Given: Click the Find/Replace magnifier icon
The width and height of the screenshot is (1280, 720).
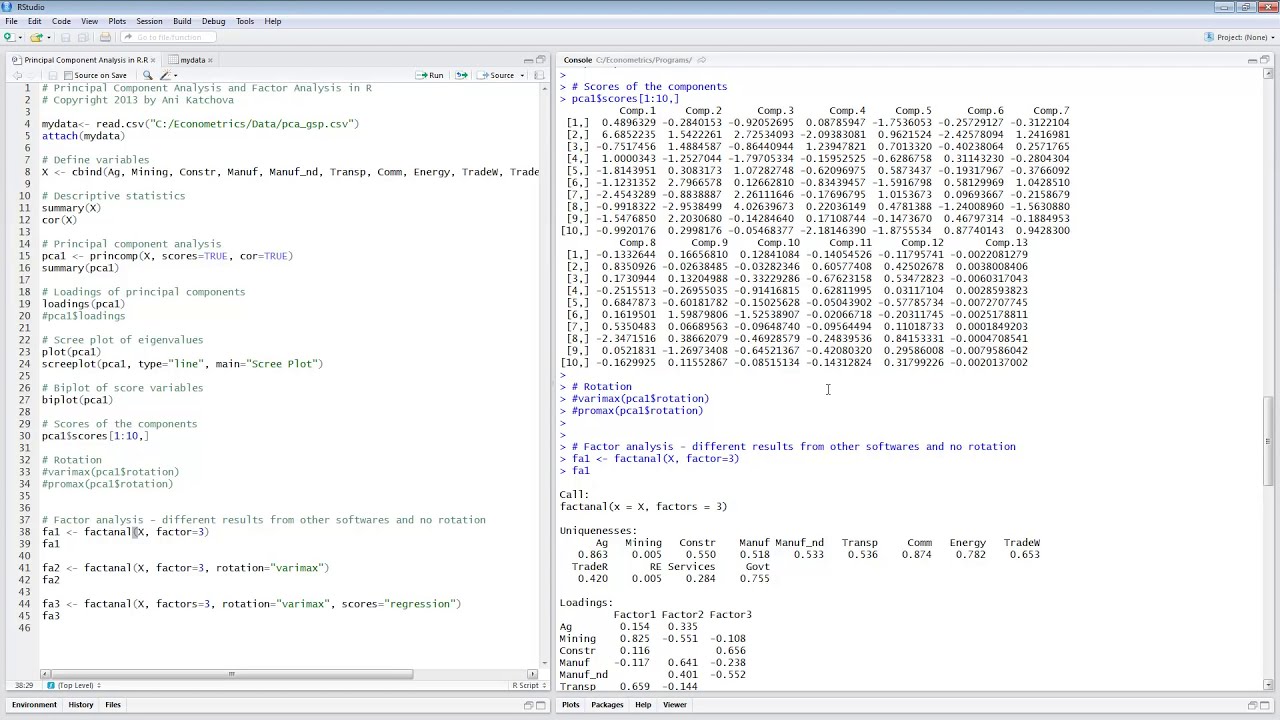Looking at the screenshot, I should click(x=148, y=75).
